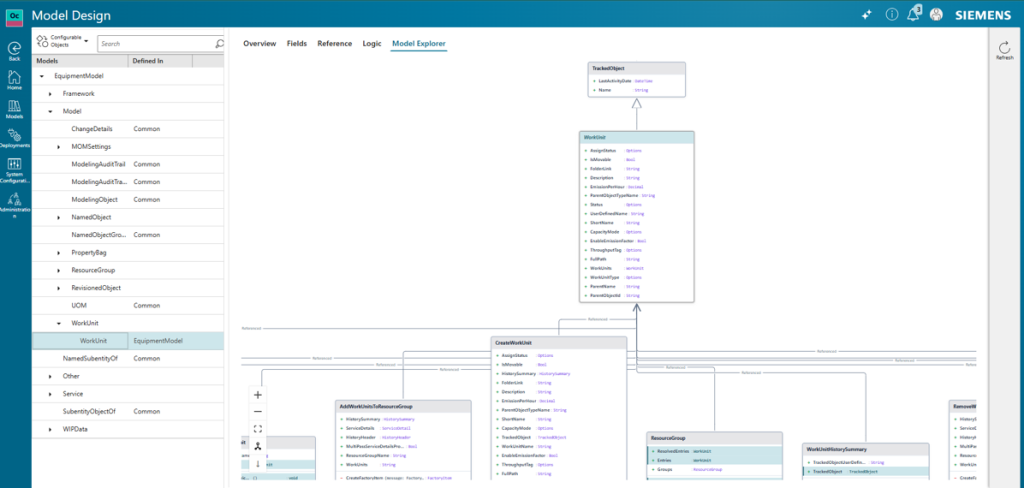
Task: Select the ModelingAuditTrail row
Action: pyautogui.click(x=128, y=165)
